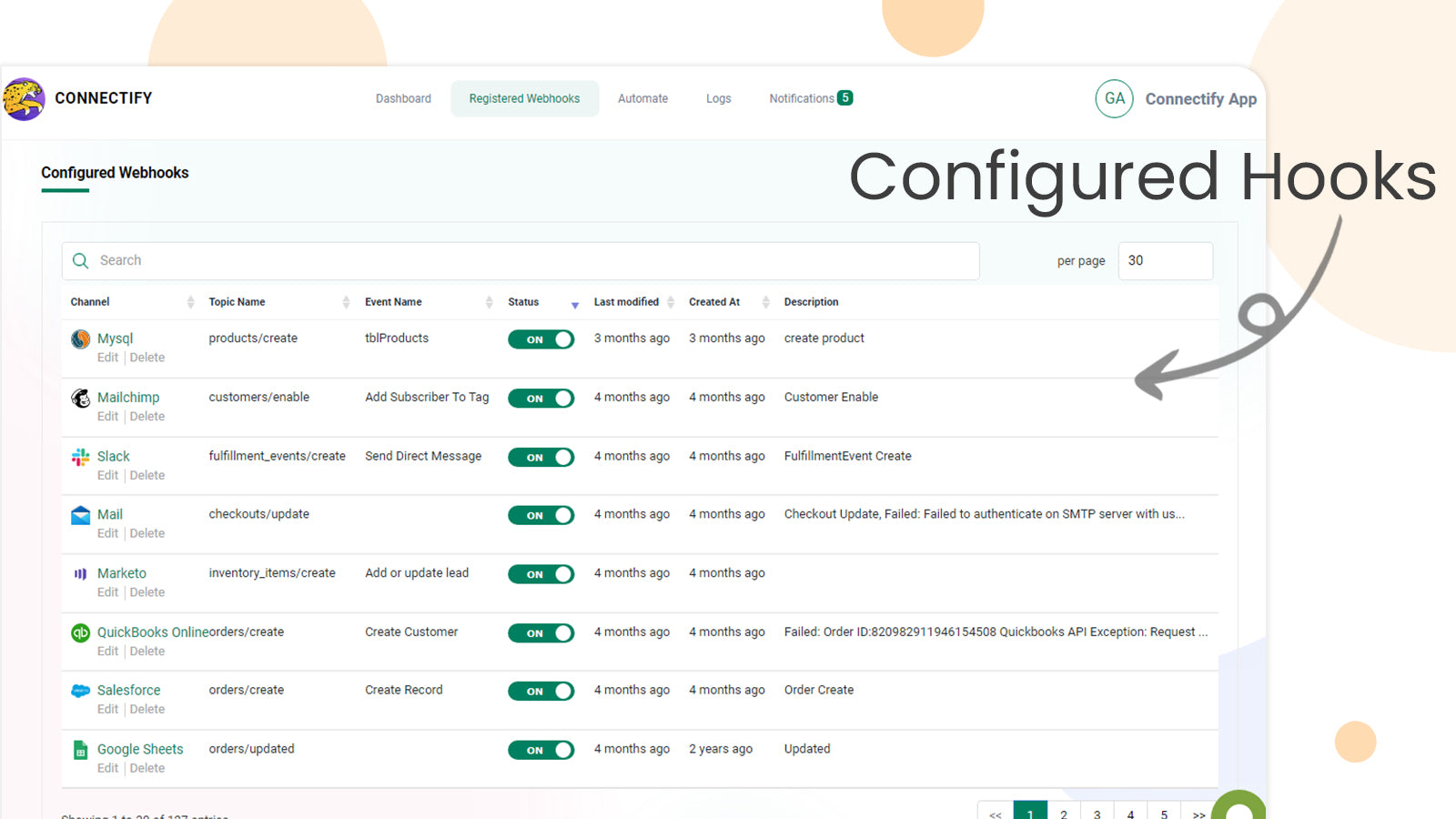Sort by Topic Name column arrows
Screen dimensions: 1456x819
(x=346, y=302)
